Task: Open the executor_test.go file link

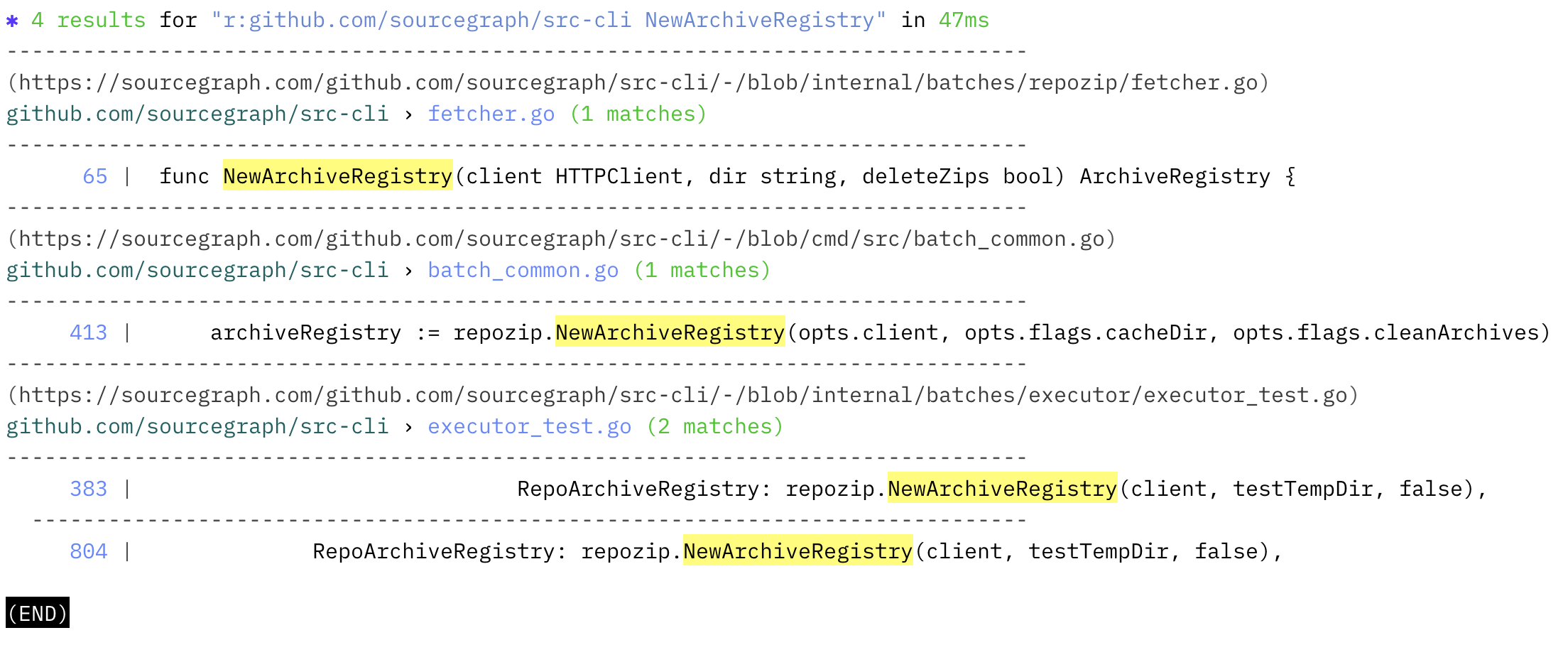Action: pyautogui.click(x=530, y=426)
